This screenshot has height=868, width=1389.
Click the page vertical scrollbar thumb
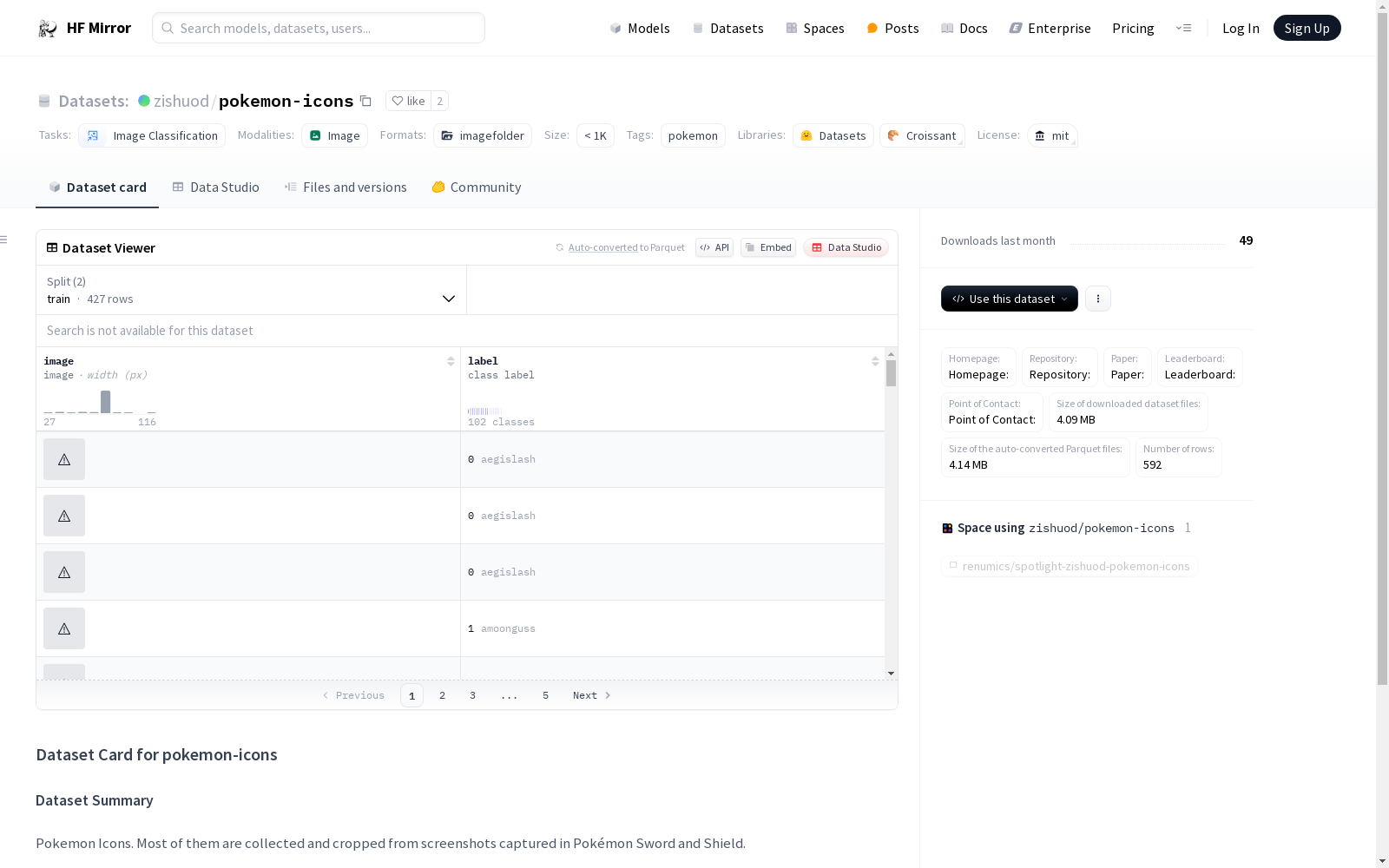pyautogui.click(x=1382, y=347)
